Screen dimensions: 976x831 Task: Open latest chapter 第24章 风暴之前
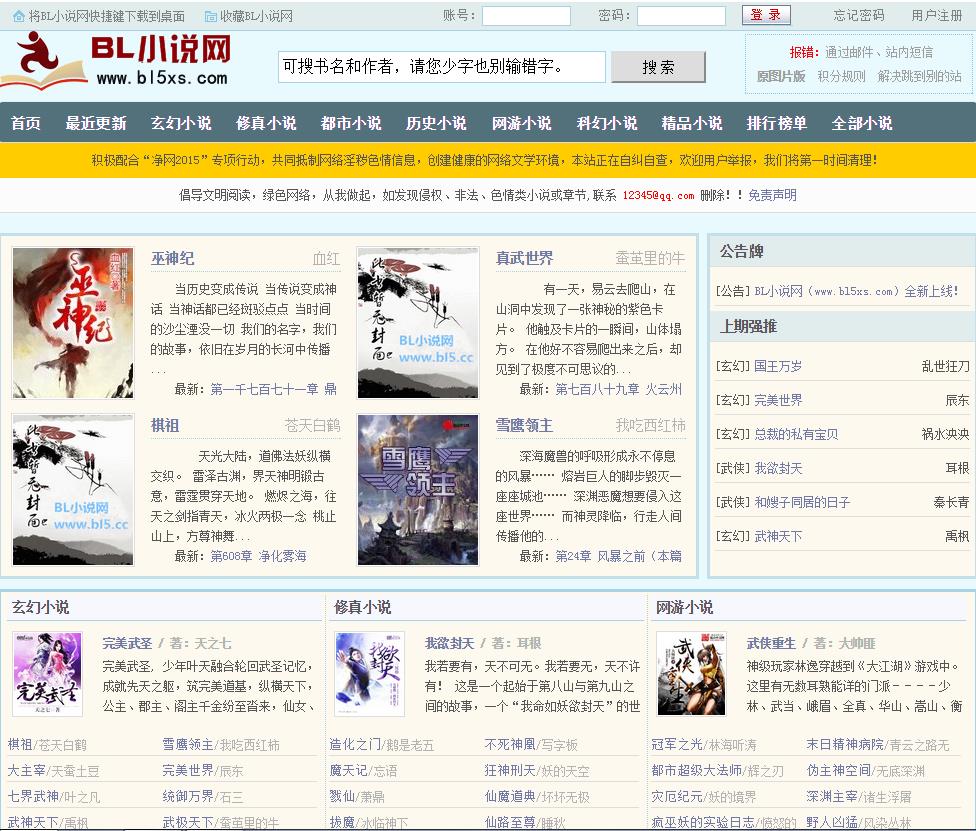619,556
